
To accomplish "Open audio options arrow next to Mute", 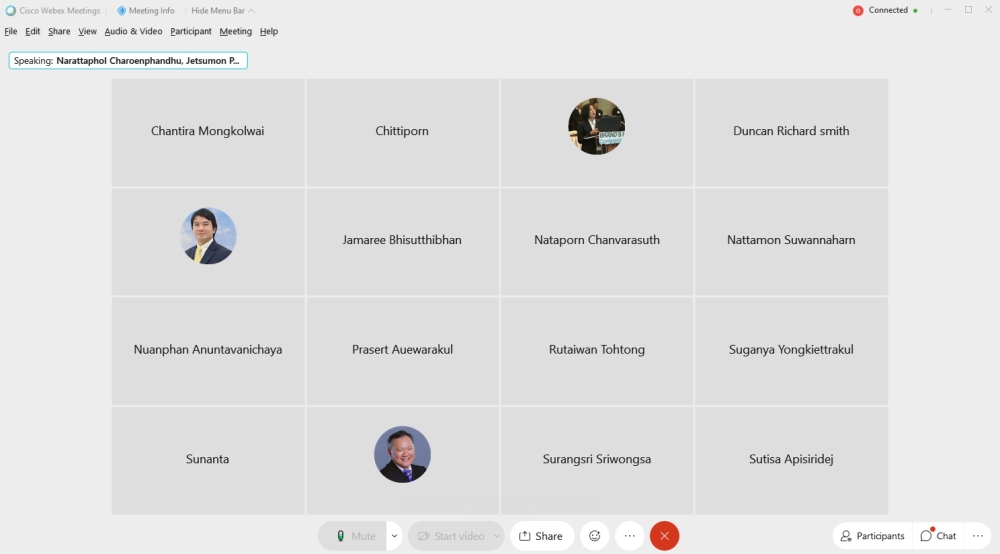I will point(394,536).
